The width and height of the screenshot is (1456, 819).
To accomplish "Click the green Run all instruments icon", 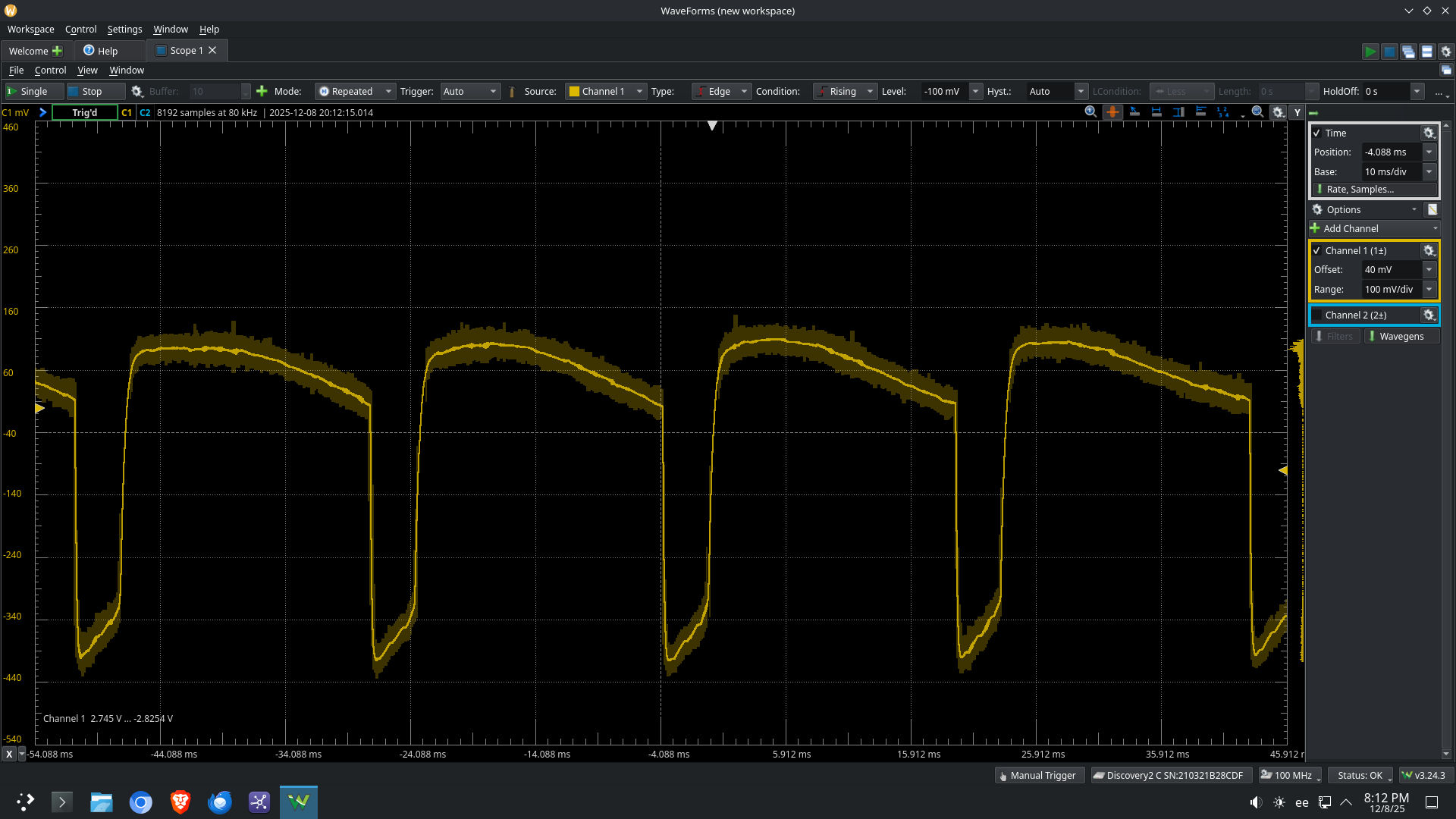I will pos(1370,52).
